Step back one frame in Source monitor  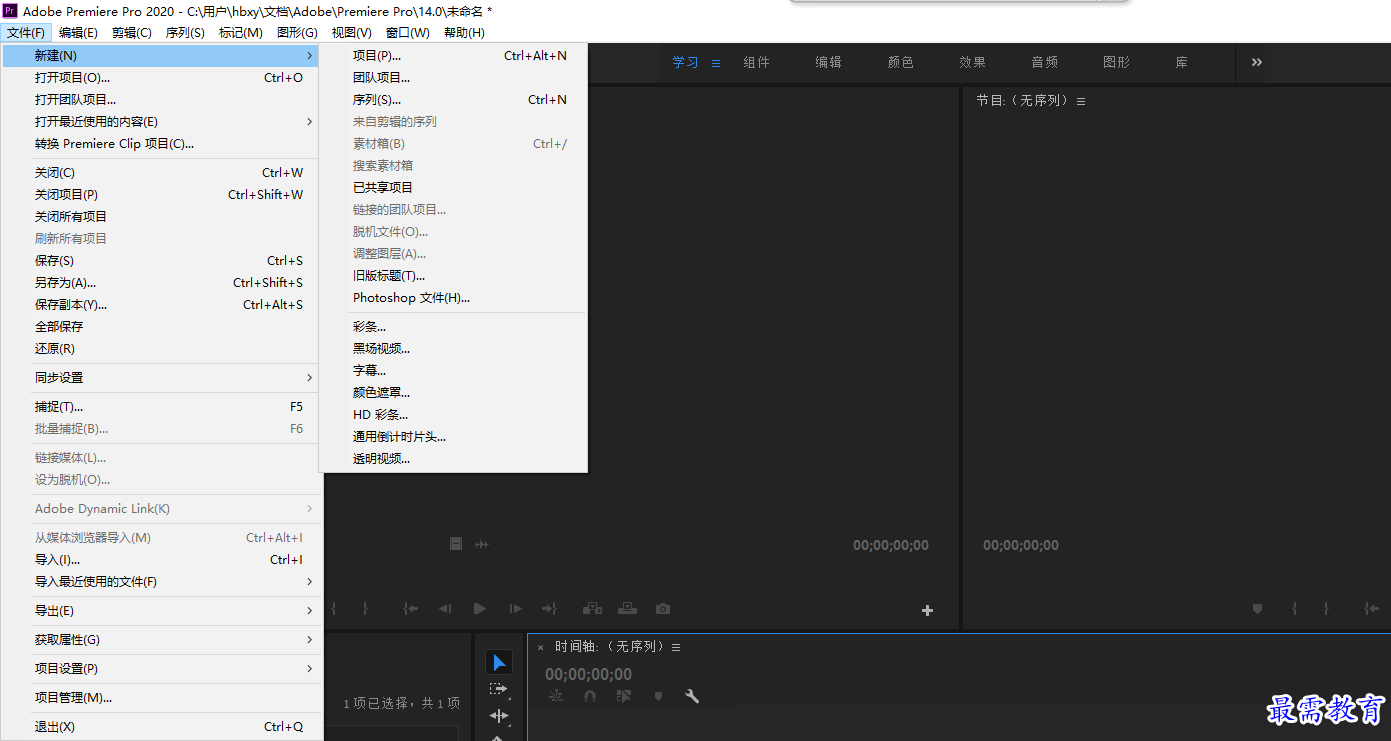pyautogui.click(x=445, y=608)
